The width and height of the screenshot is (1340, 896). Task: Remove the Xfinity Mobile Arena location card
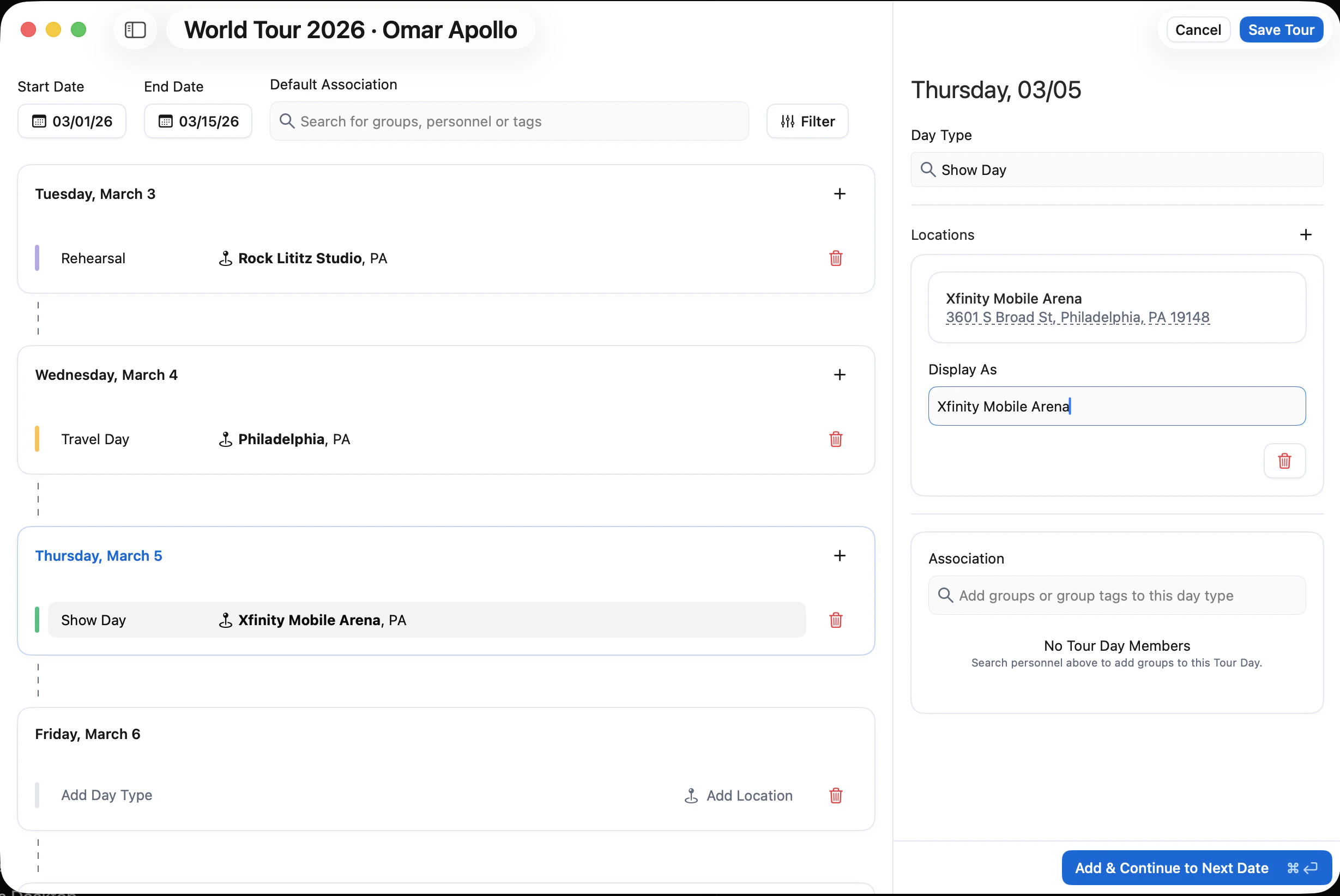coord(1284,461)
